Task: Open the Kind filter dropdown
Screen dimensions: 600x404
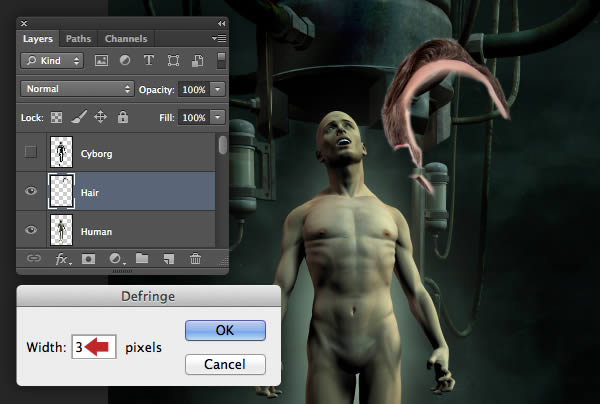Action: pyautogui.click(x=52, y=60)
